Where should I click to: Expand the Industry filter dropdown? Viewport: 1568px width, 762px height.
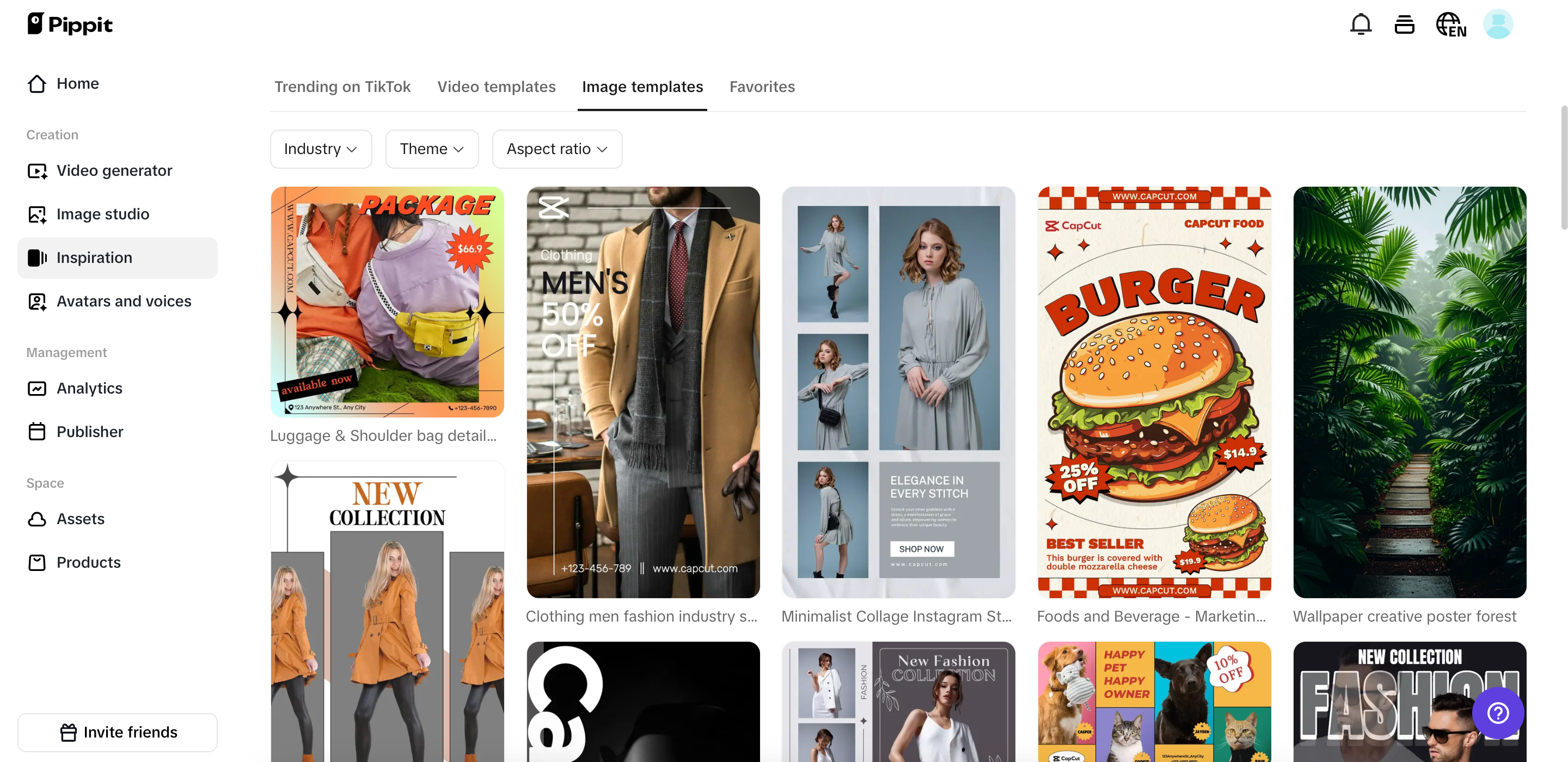point(321,149)
